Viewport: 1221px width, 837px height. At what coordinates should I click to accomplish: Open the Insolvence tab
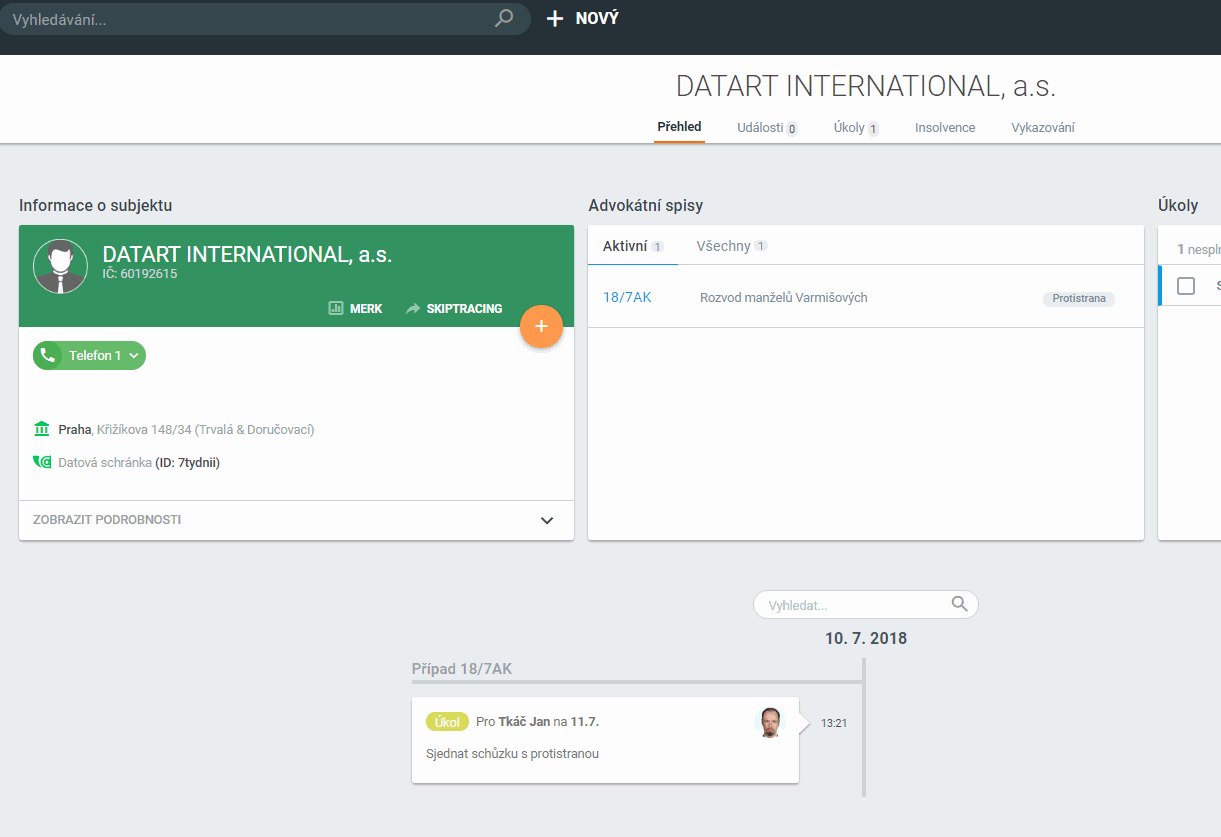[944, 128]
